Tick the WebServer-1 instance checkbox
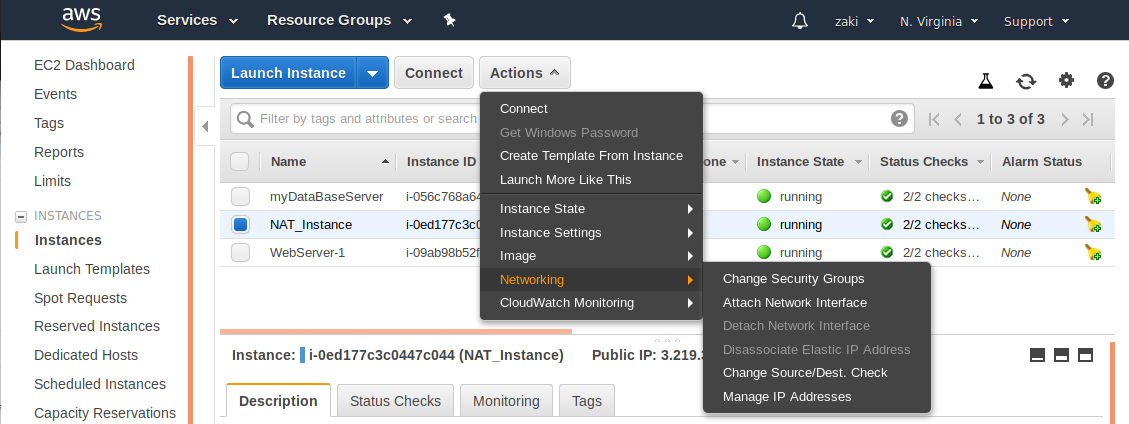The image size is (1129, 424). [240, 253]
